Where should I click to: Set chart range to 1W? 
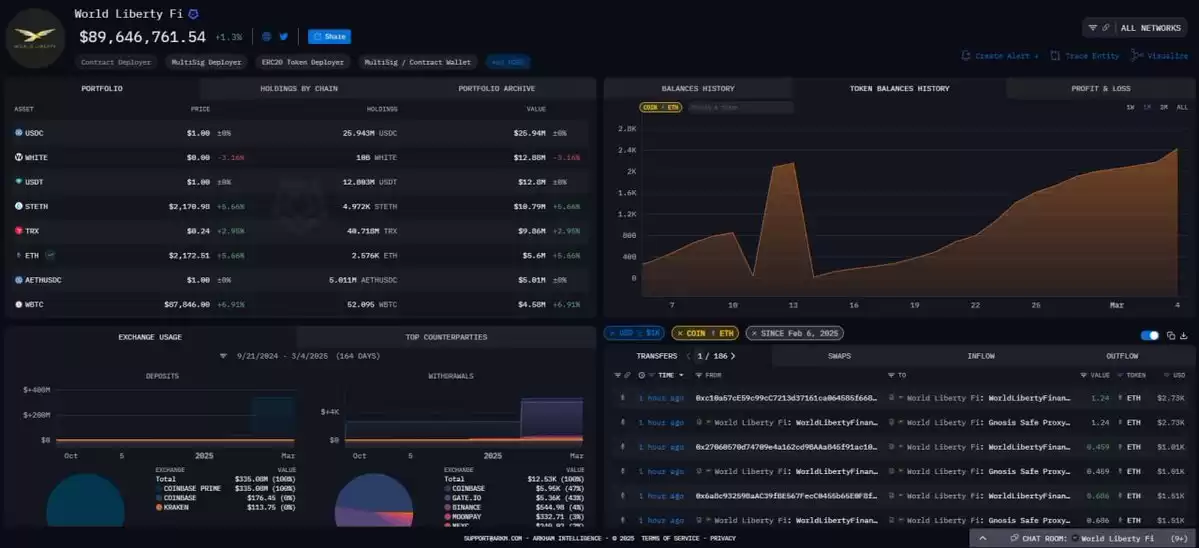[1129, 108]
